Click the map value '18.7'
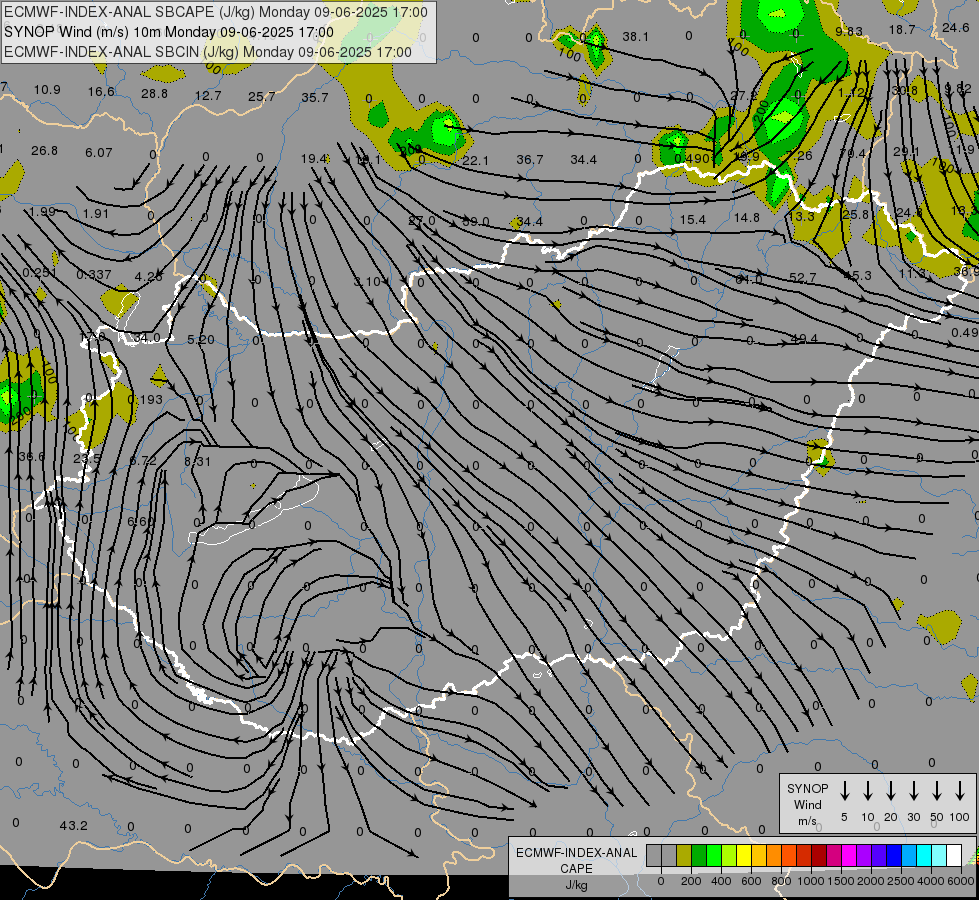The image size is (979, 900). (902, 29)
